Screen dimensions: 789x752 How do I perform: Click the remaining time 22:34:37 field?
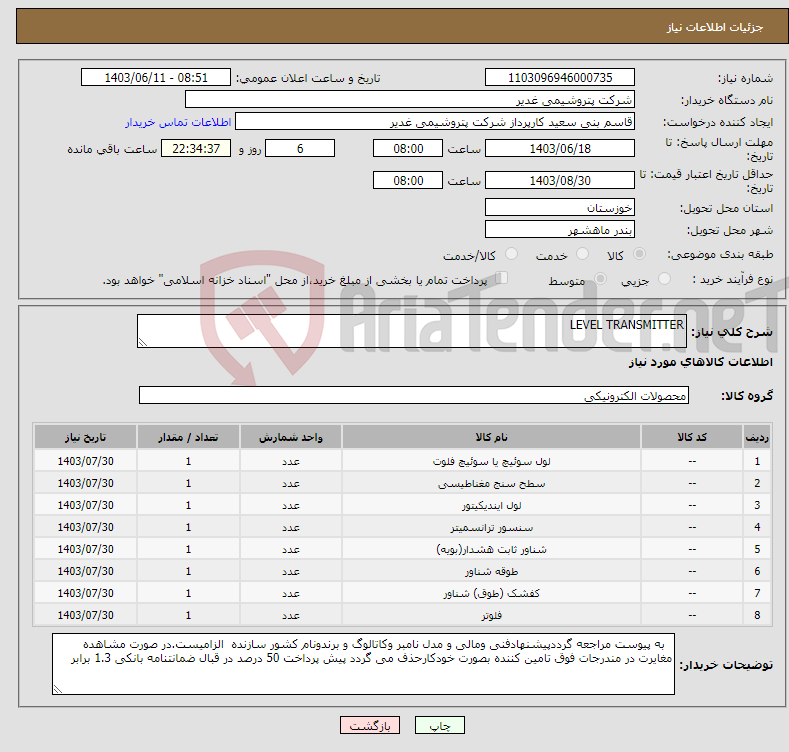coord(196,148)
